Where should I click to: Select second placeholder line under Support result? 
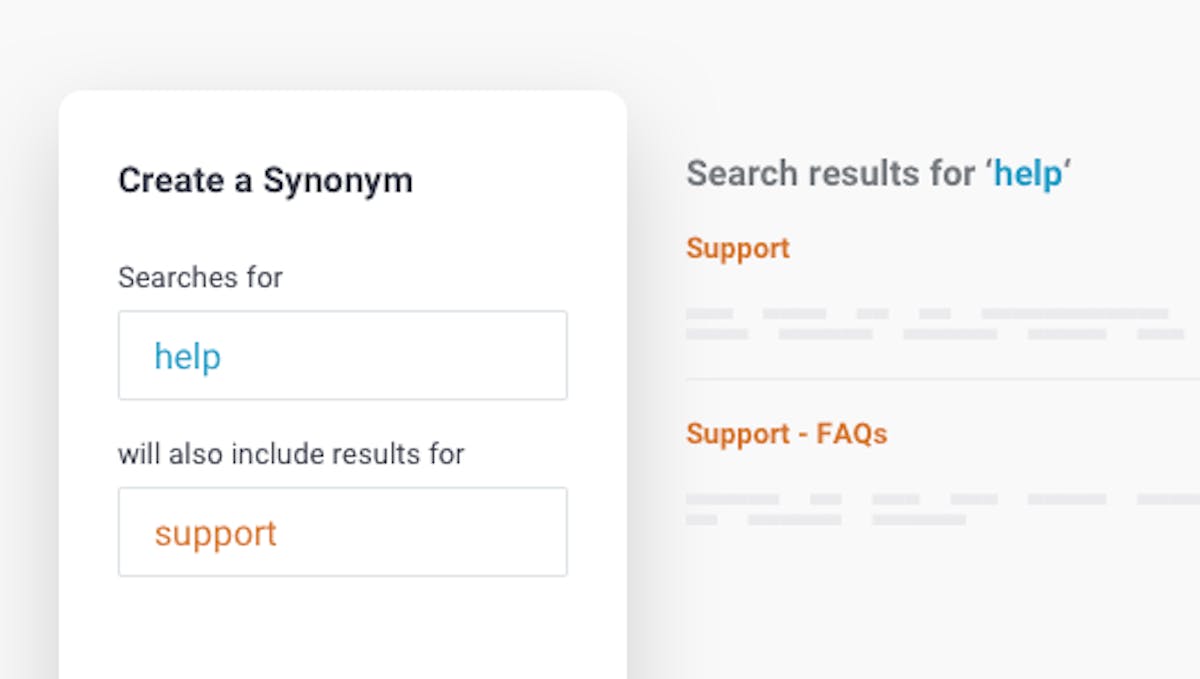pyautogui.click(x=935, y=334)
